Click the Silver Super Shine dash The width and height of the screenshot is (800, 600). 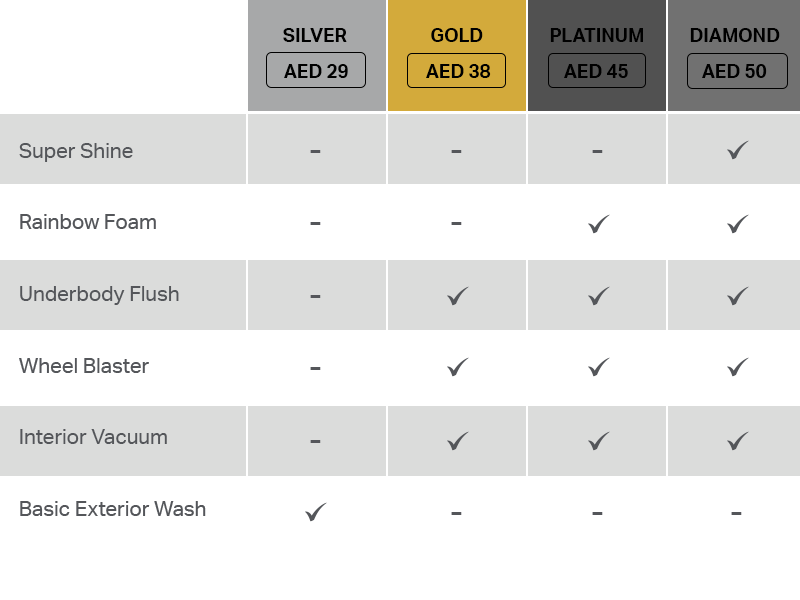coord(315,151)
